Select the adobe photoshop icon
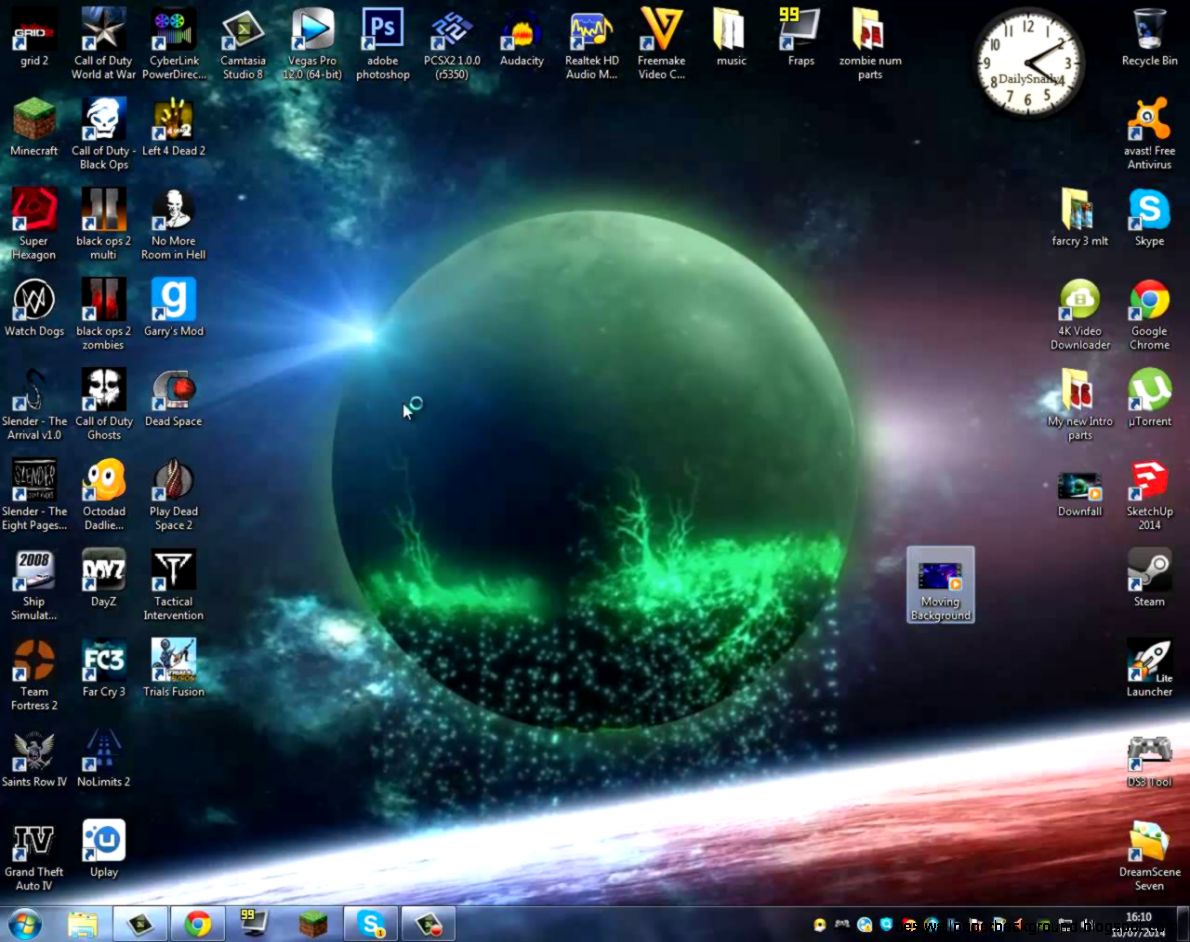 pos(382,43)
